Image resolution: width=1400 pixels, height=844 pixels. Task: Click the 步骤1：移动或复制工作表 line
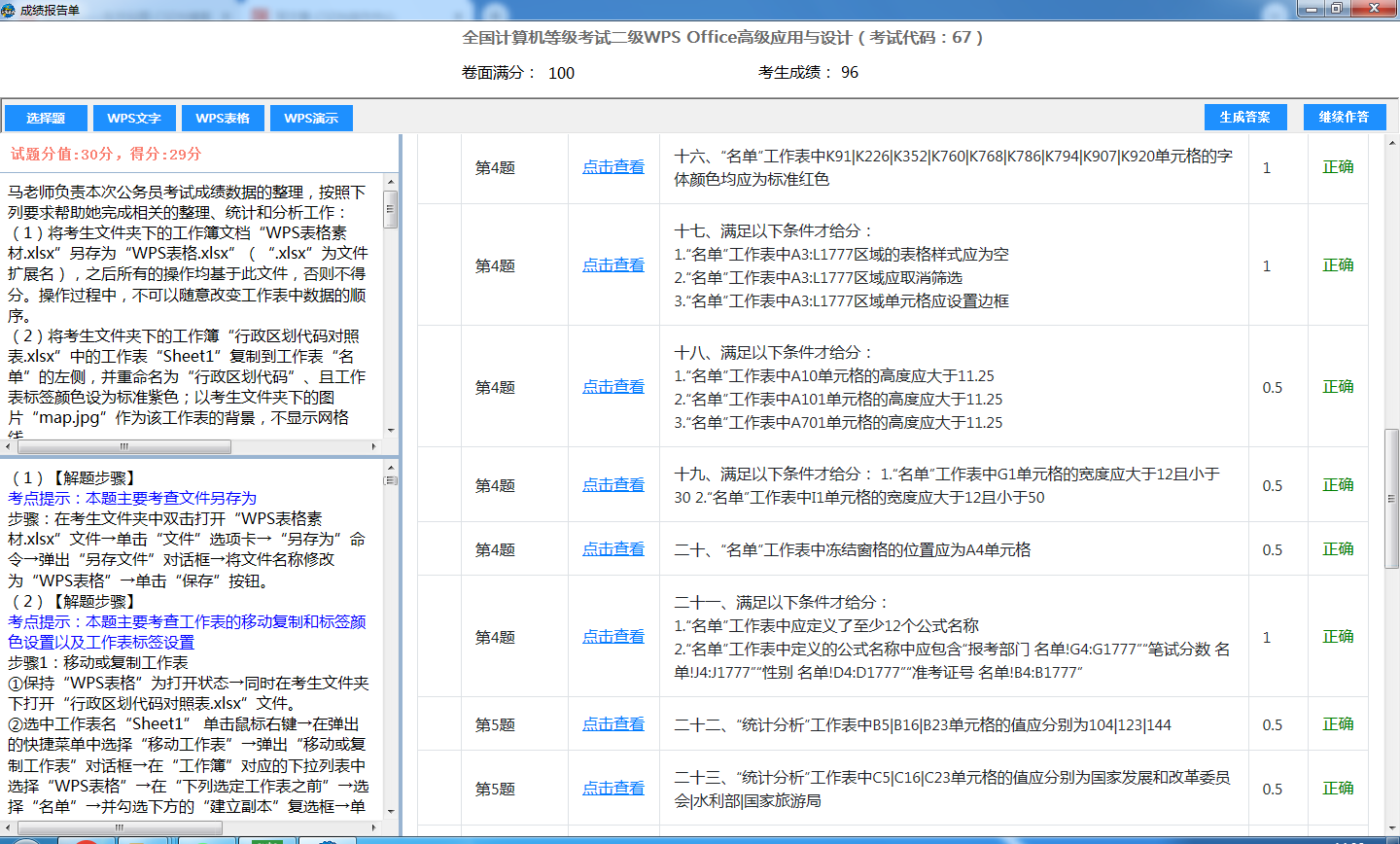click(x=98, y=662)
